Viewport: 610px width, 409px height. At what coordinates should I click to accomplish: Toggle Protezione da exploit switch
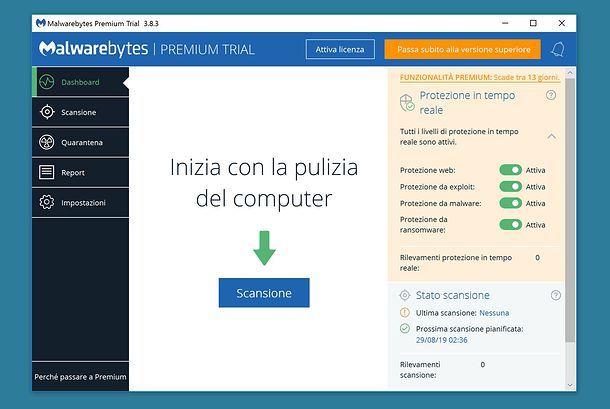(510, 187)
